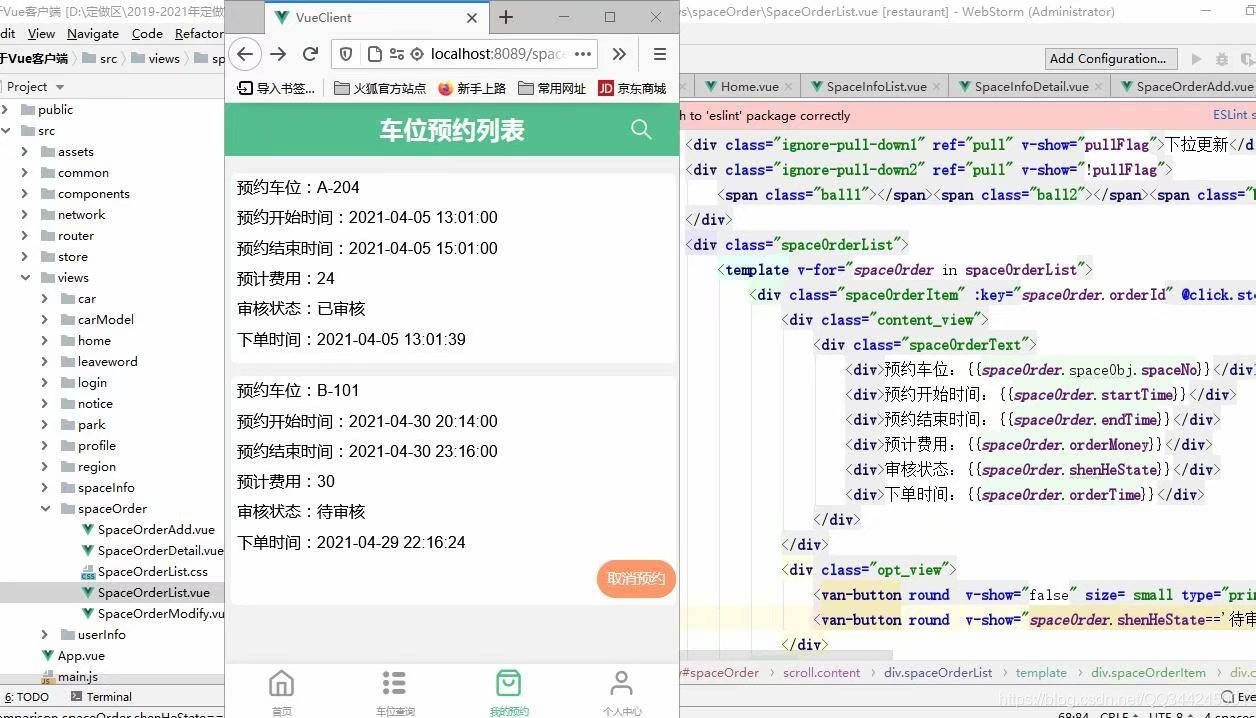This screenshot has height=718, width=1256.
Task: Open the Firefox hamburger menu
Action: point(659,54)
